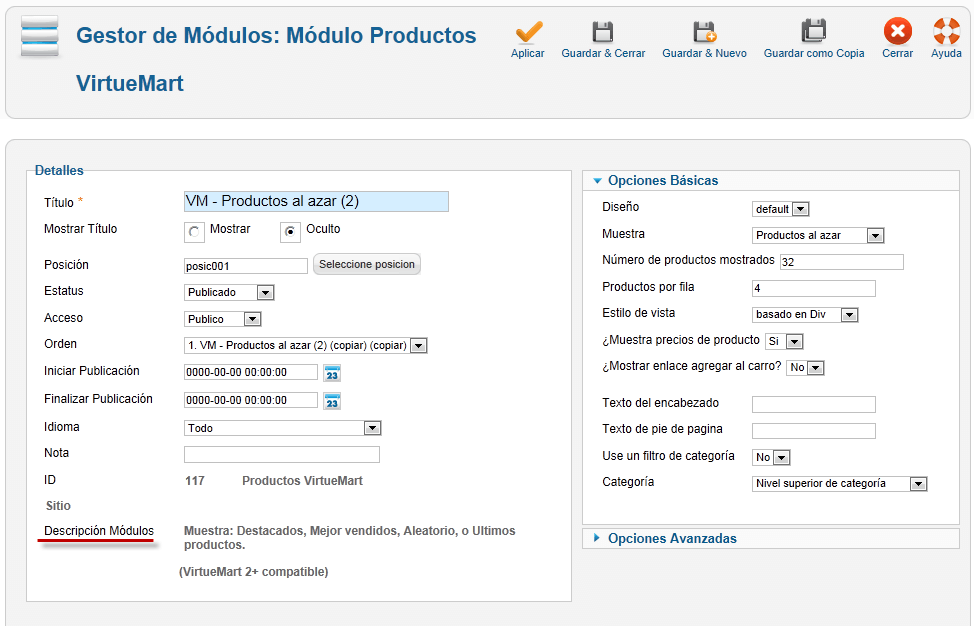Click the Guardar como Copia icon
The height and width of the screenshot is (626, 974).
point(813,30)
